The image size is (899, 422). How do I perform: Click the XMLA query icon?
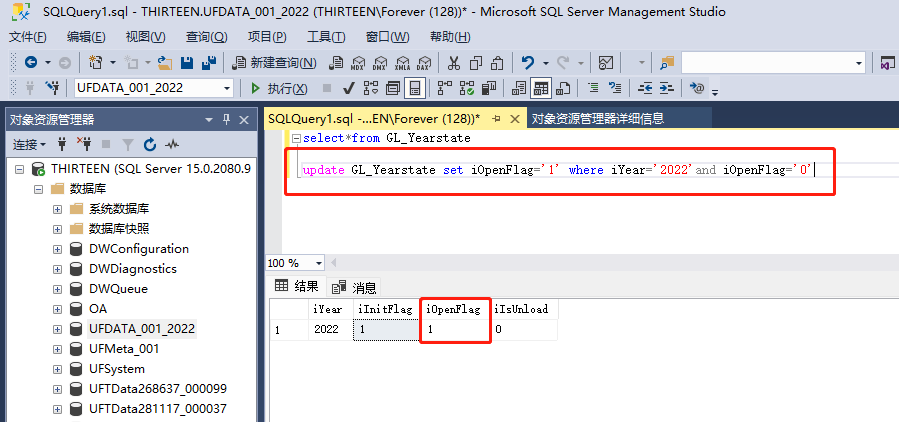click(x=402, y=62)
